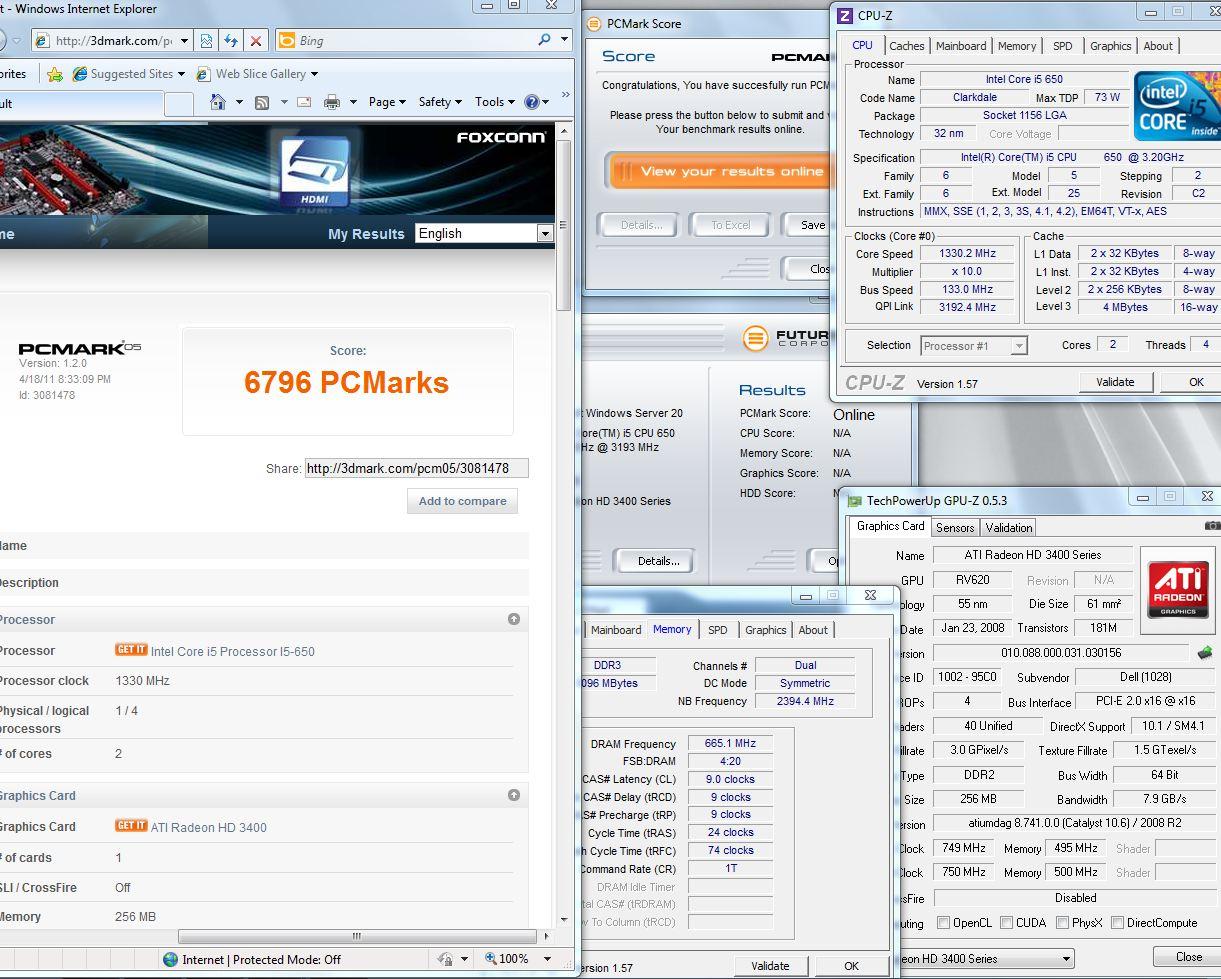Click the vertical scrollbar thumb in IE
Screen dimensions: 1221x979
click(564, 225)
